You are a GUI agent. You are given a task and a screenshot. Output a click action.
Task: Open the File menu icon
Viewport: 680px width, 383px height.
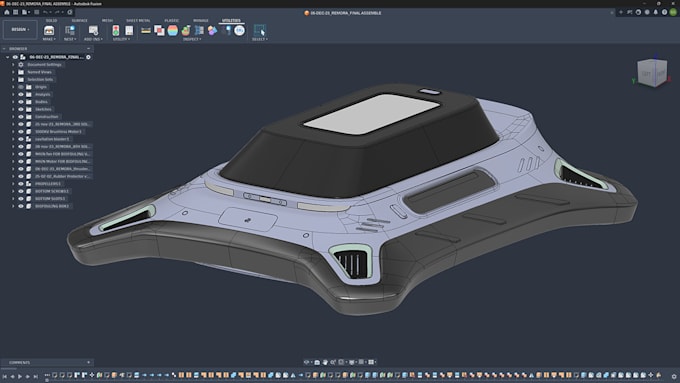pos(25,12)
